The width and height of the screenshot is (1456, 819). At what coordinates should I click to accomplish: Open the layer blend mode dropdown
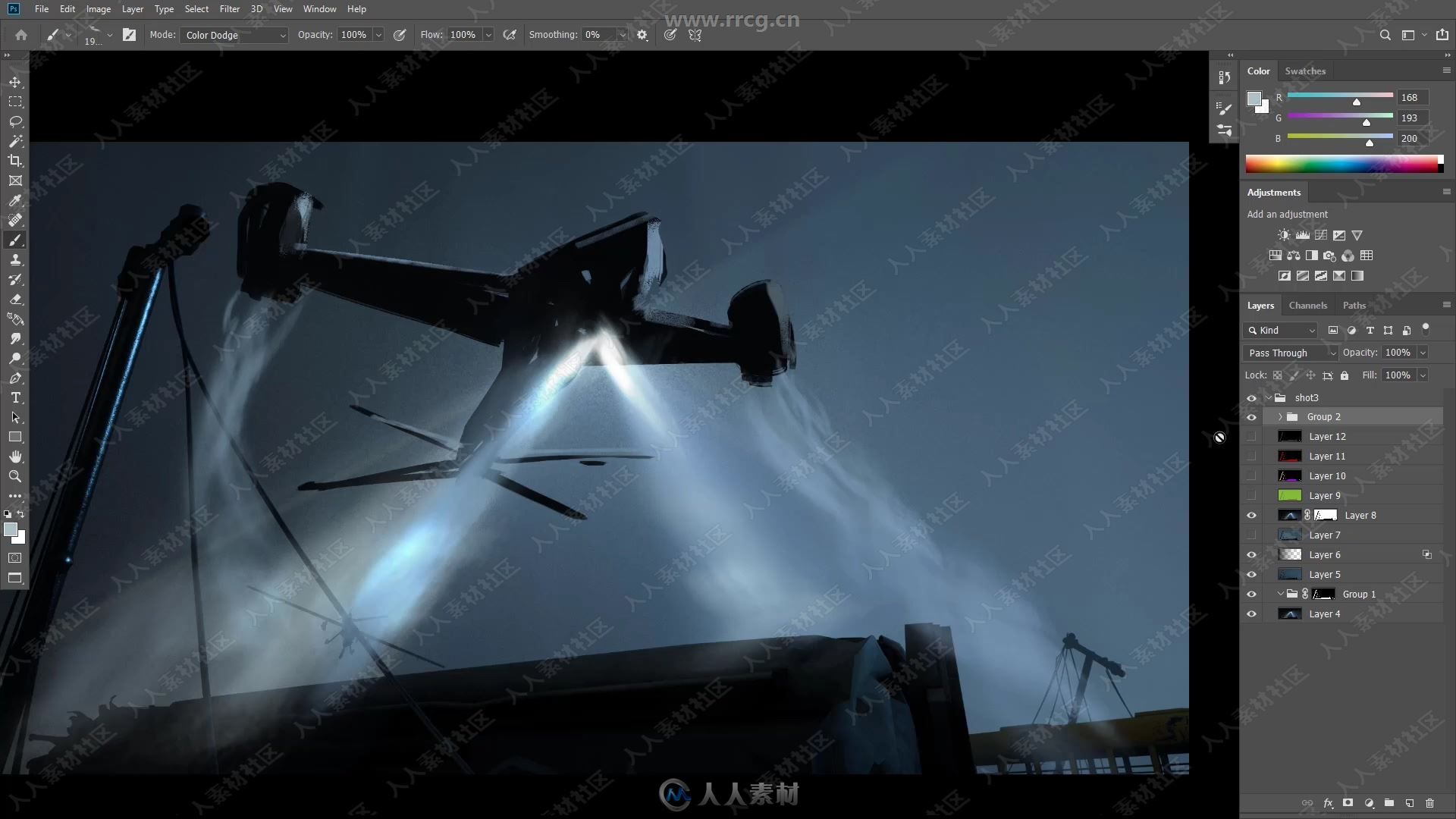(1291, 353)
